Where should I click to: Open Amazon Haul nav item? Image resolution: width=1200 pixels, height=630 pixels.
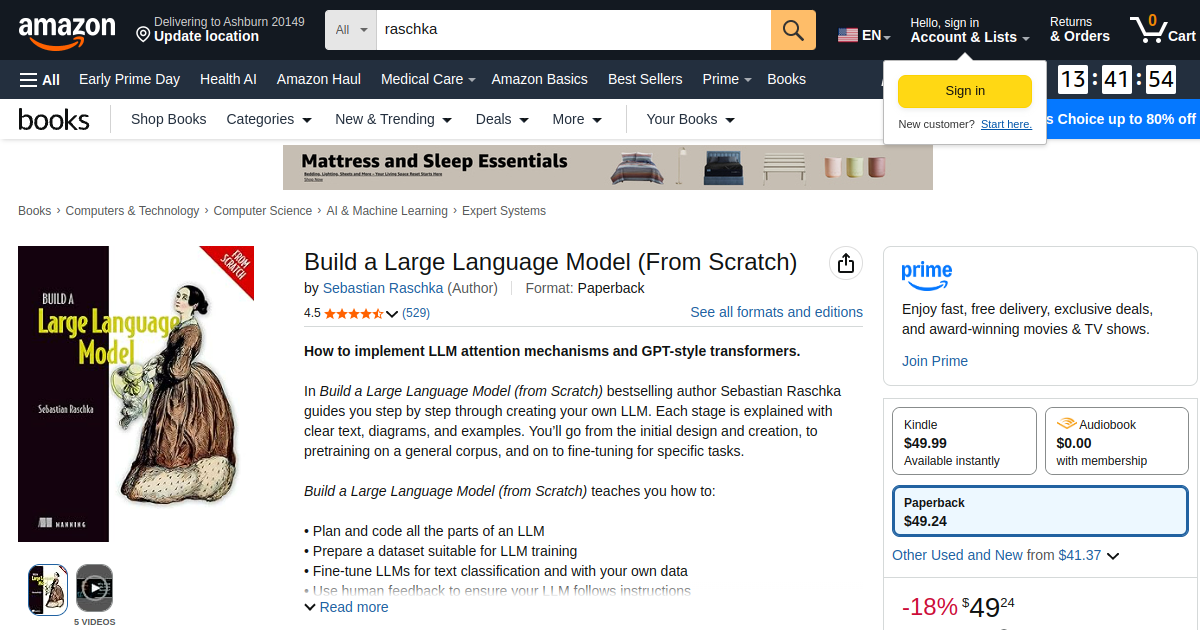coord(319,79)
